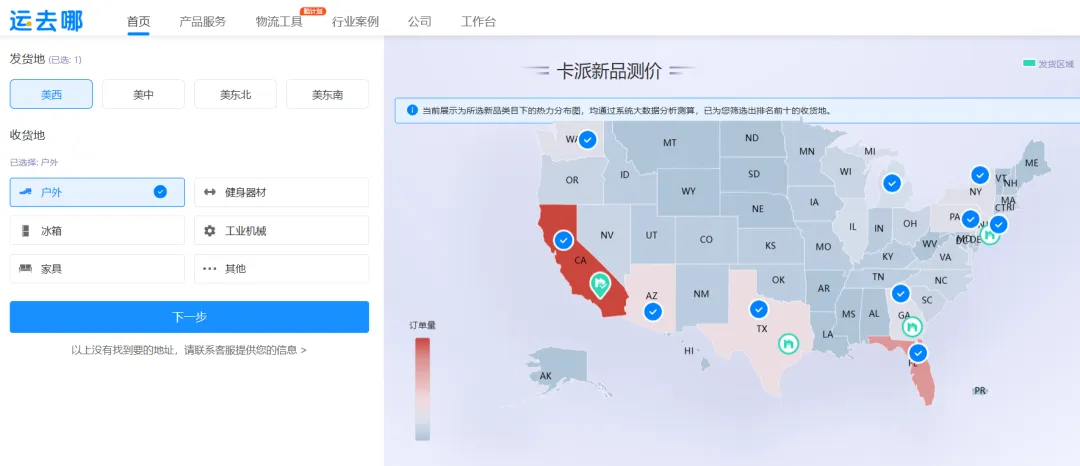This screenshot has height=466, width=1080.
Task: Switch to 工作台 tab
Action: pyautogui.click(x=478, y=21)
